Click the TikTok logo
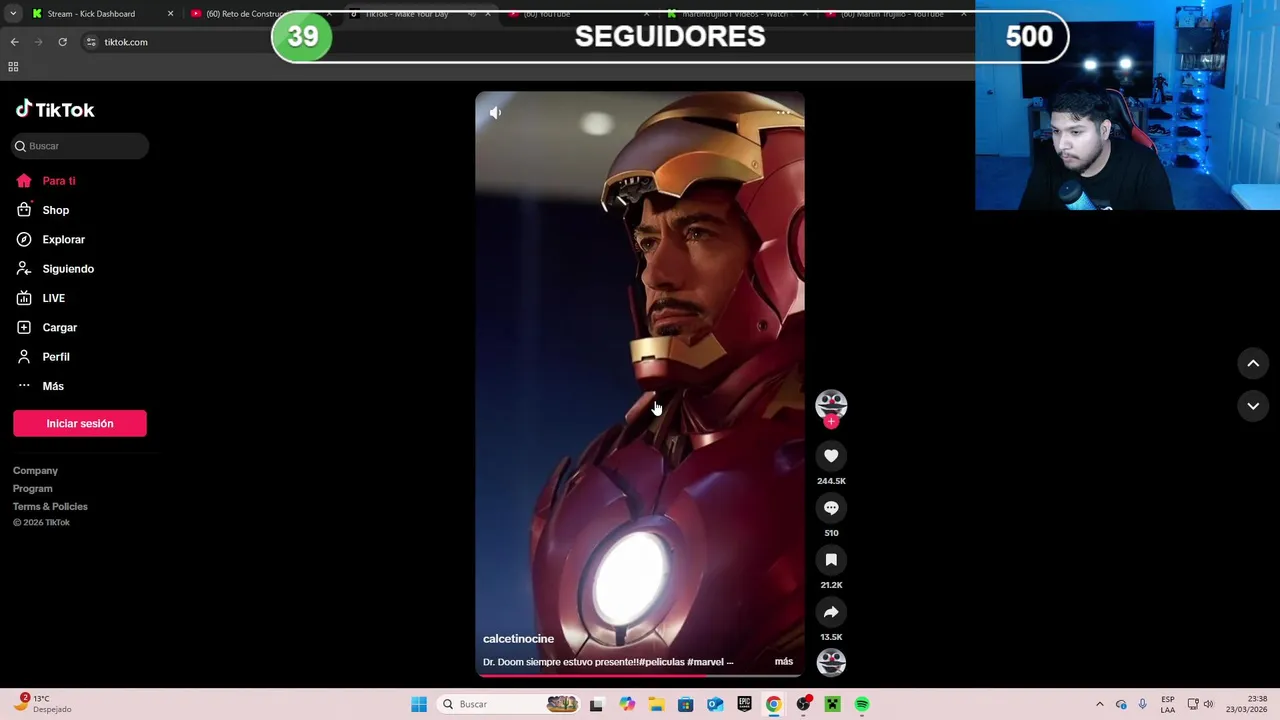This screenshot has width=1280, height=720. (x=55, y=109)
